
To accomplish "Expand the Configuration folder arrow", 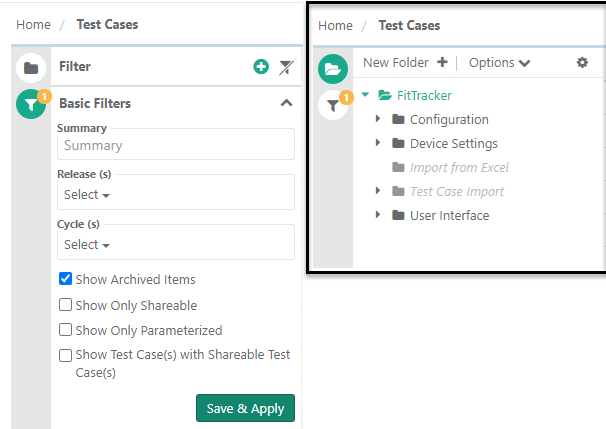I will click(x=378, y=119).
